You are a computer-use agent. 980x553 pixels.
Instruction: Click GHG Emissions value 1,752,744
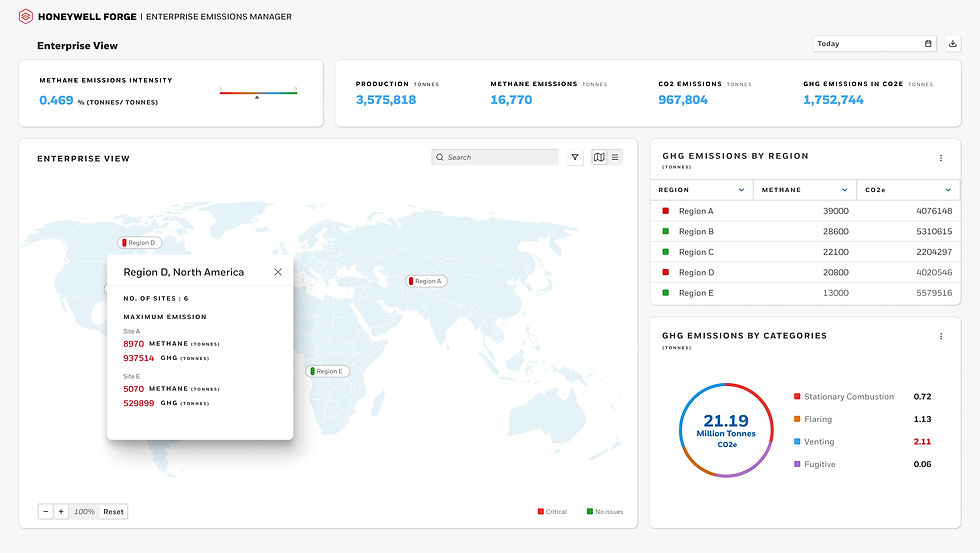(833, 100)
